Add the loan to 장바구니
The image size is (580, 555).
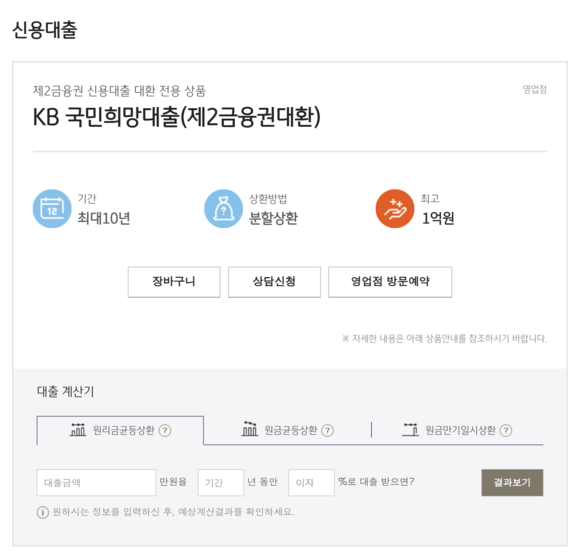pos(174,282)
